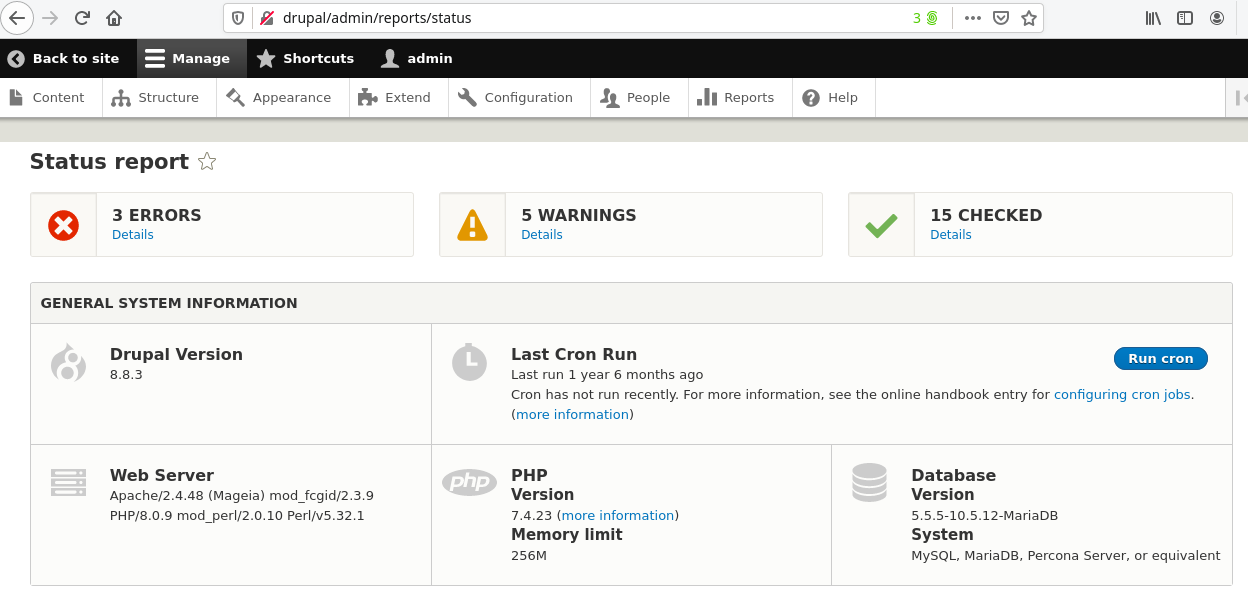Go to browser home icon
This screenshot has width=1248, height=602.
click(114, 18)
